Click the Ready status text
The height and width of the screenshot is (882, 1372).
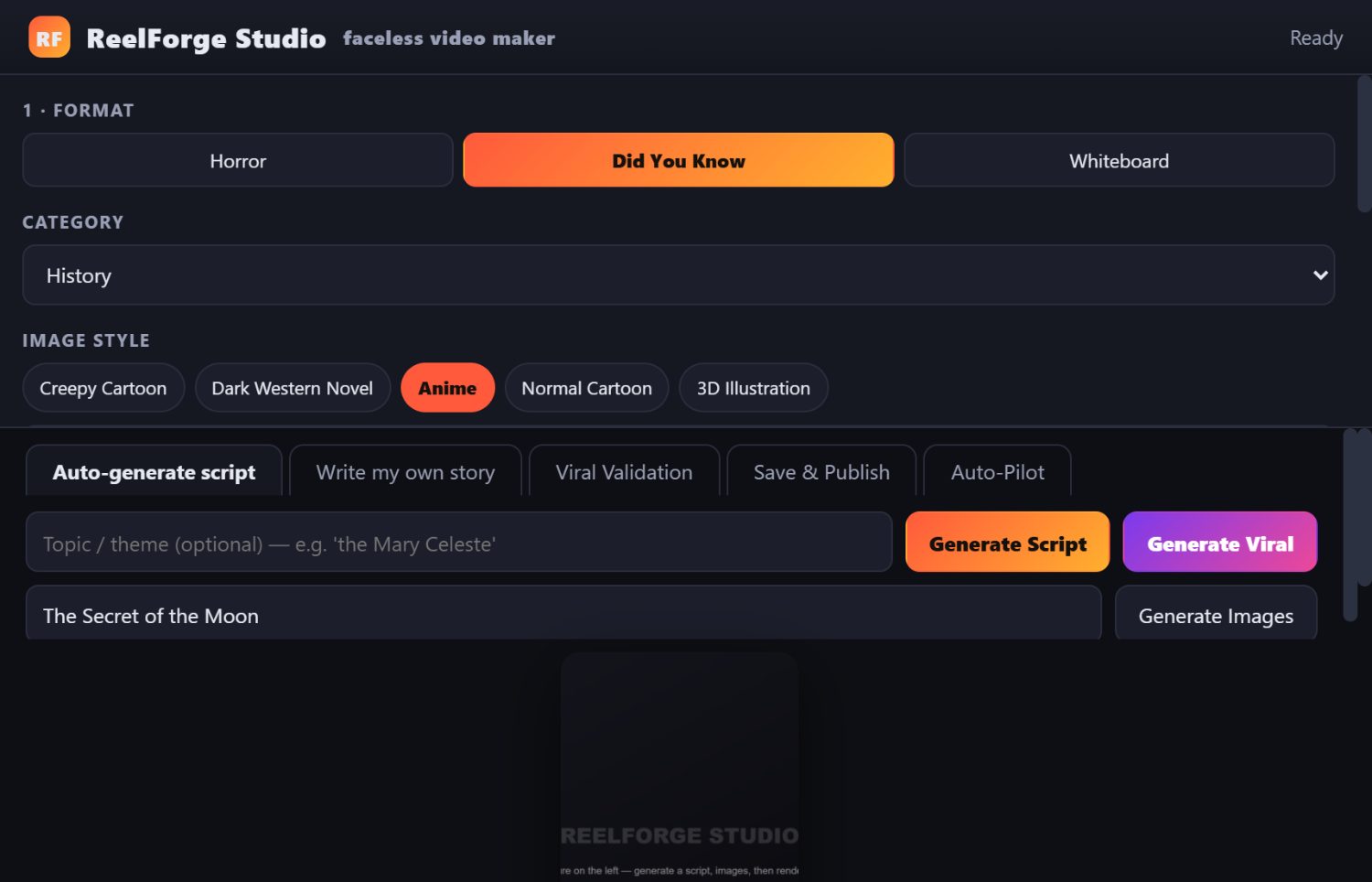pos(1316,38)
